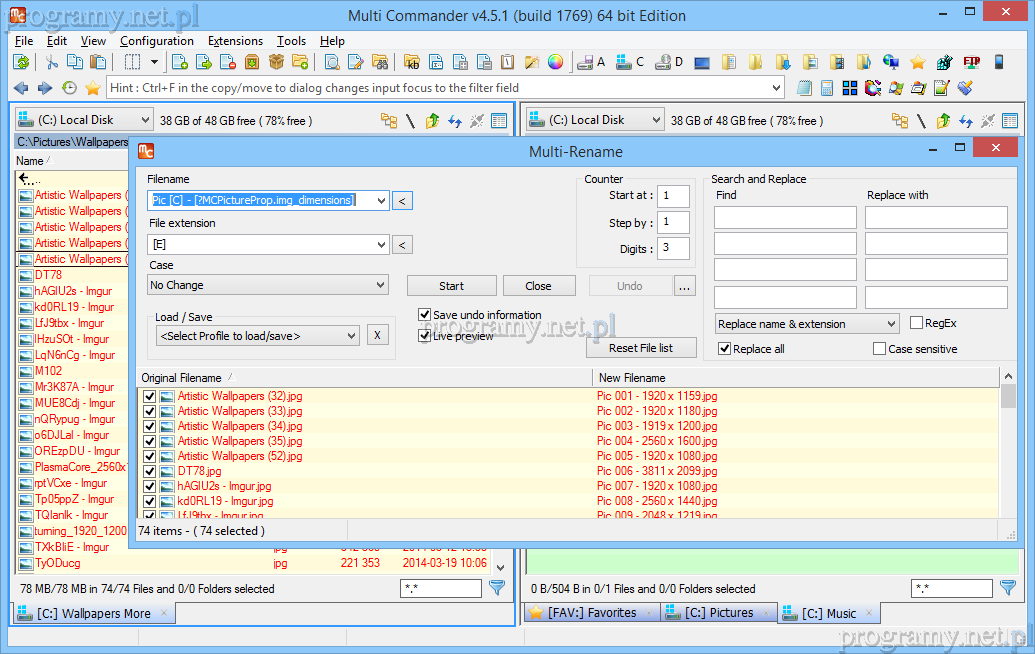Click the history clock icon
The width and height of the screenshot is (1035, 654).
pyautogui.click(x=69, y=88)
